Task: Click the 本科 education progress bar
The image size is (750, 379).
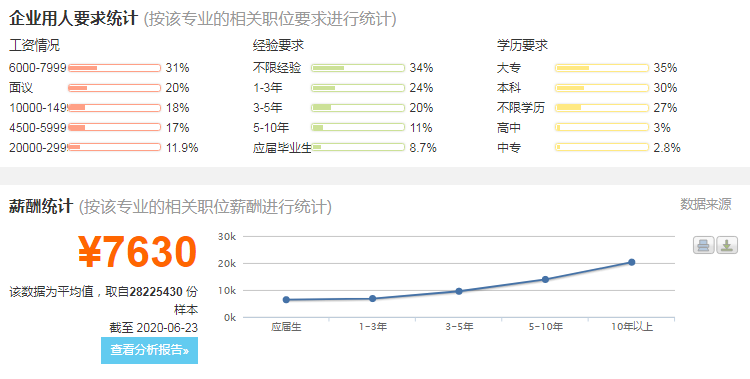Action: (602, 88)
